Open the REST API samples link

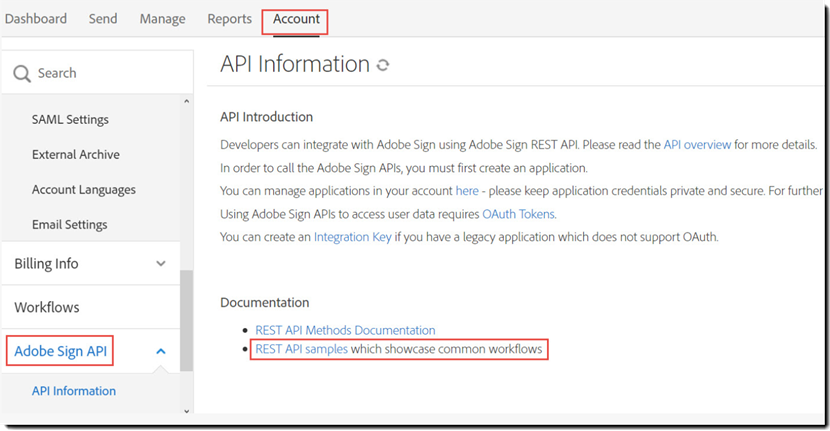point(301,349)
